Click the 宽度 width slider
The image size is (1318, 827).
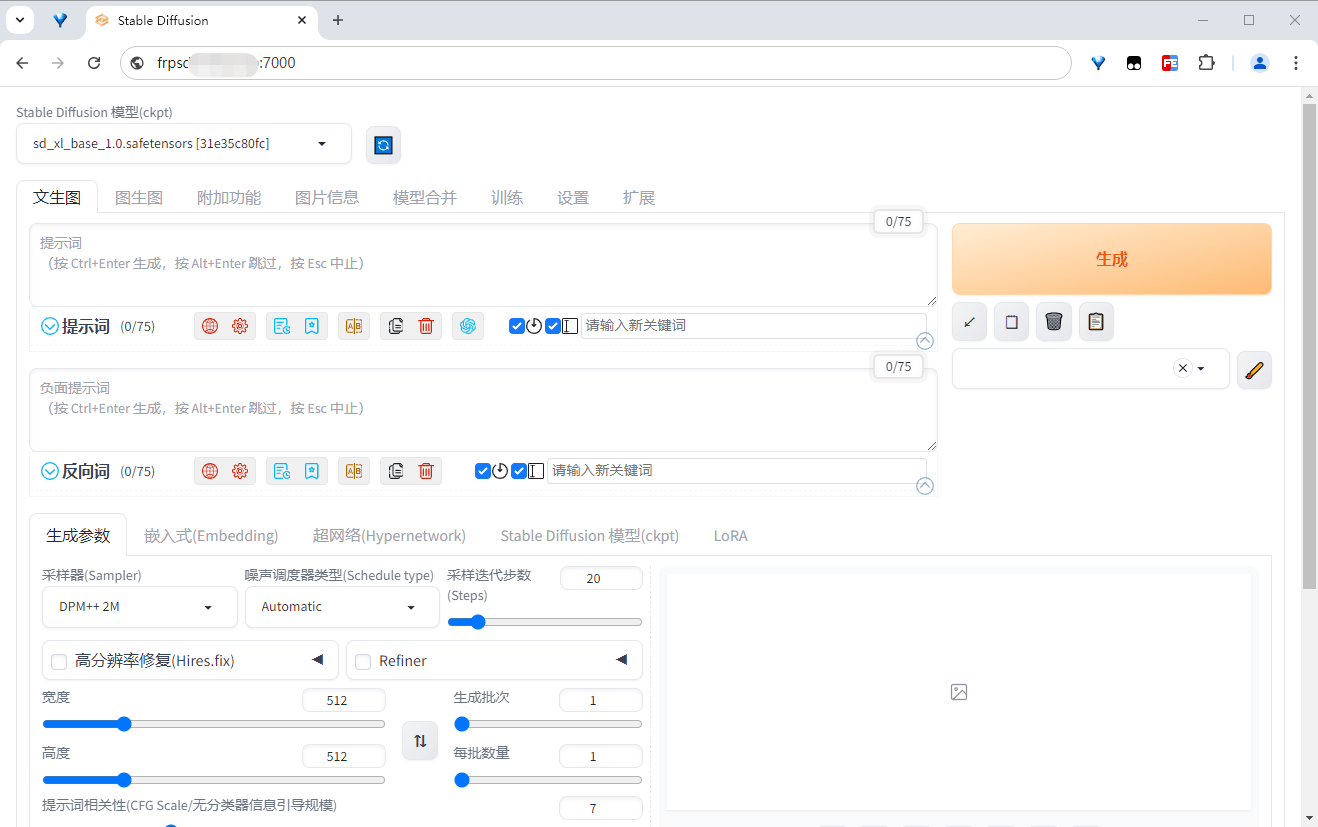(x=213, y=724)
